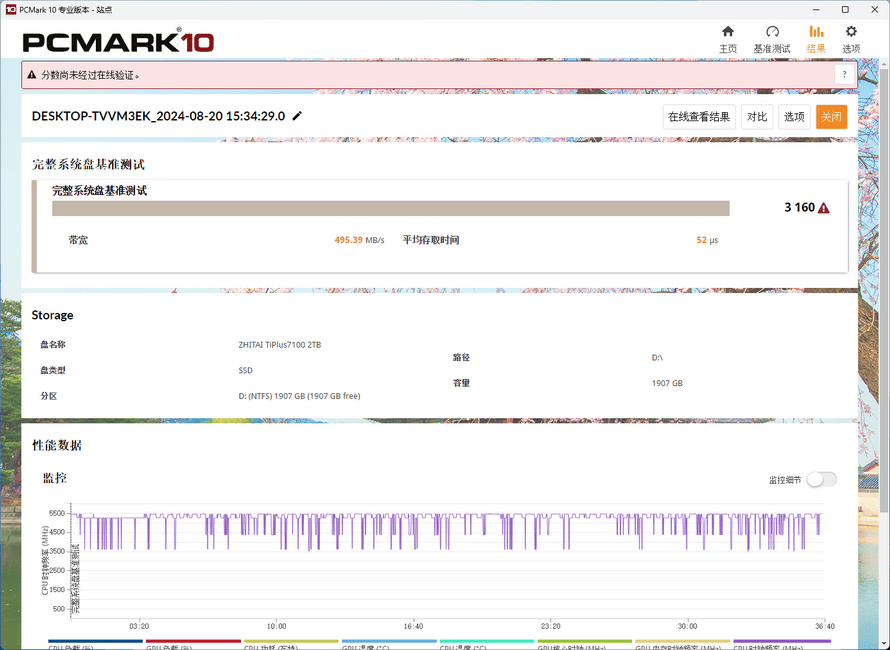The image size is (890, 650).
Task: Click the question mark help button
Action: click(844, 75)
